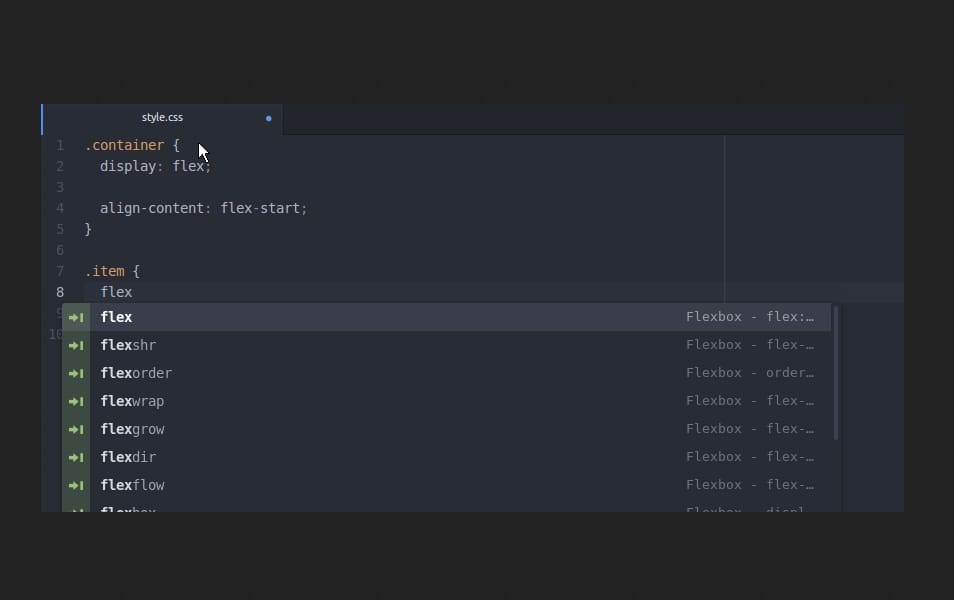Click snippet icon beside 'flex' suggestion
The height and width of the screenshot is (600, 954).
click(x=76, y=318)
